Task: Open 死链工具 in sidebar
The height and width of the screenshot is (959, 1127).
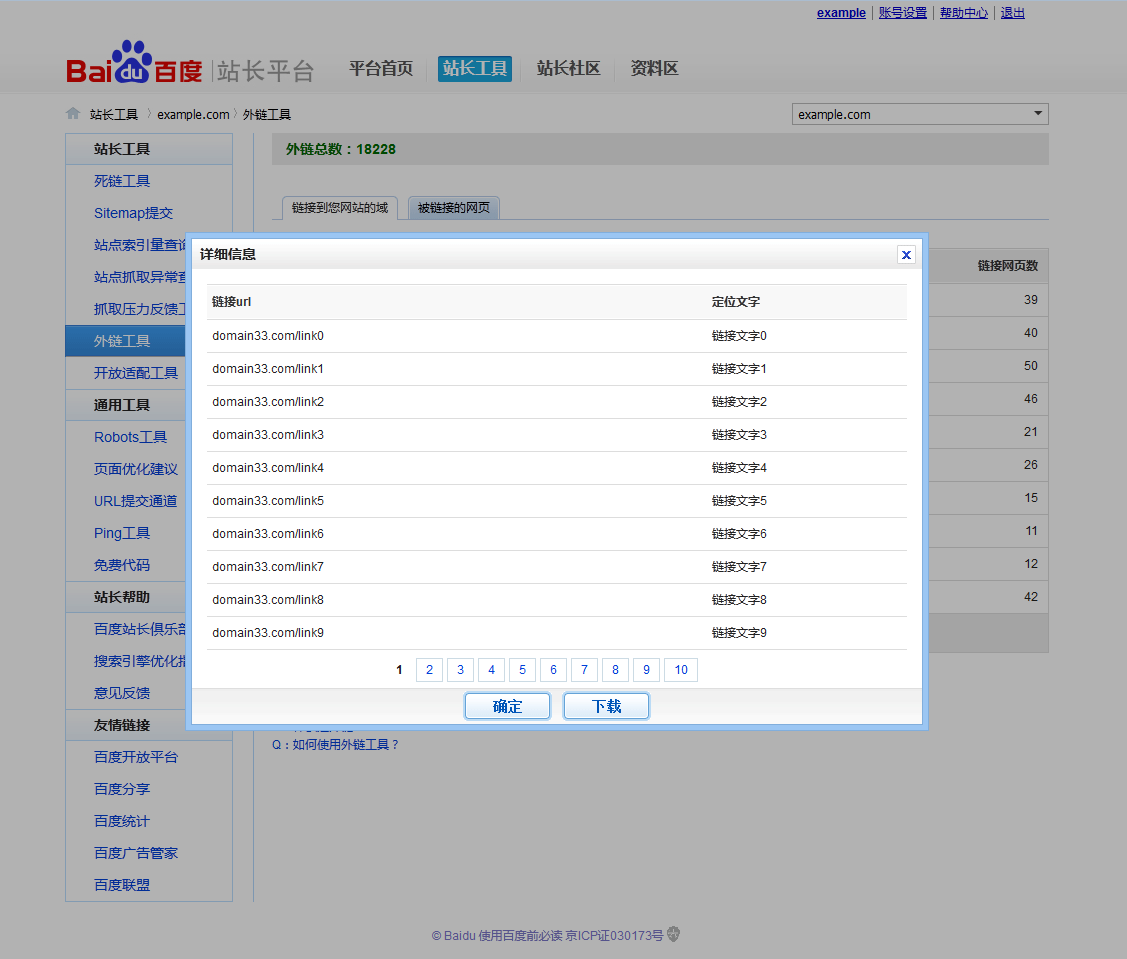Action: 122,181
